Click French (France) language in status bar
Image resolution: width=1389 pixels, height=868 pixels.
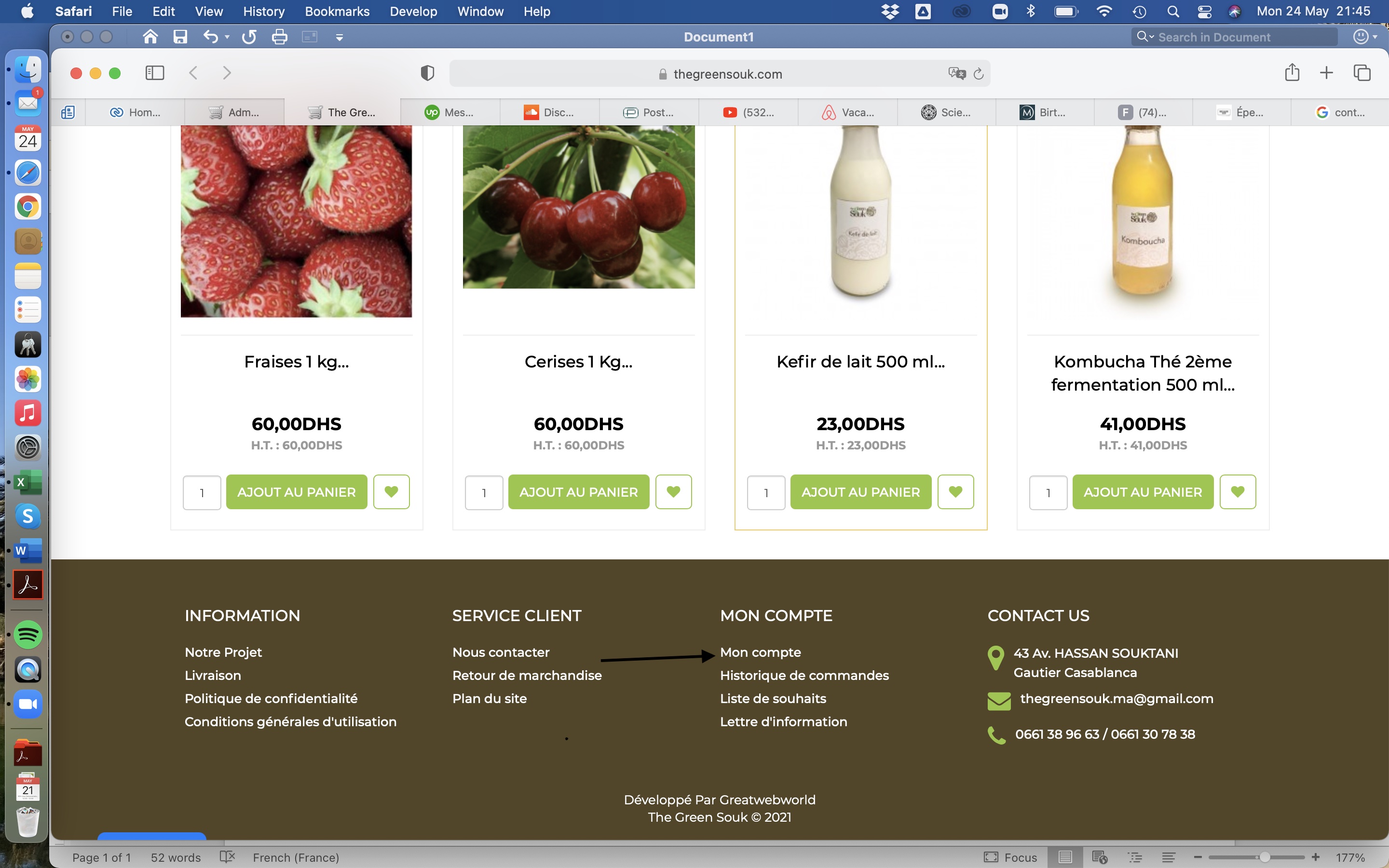point(296,857)
